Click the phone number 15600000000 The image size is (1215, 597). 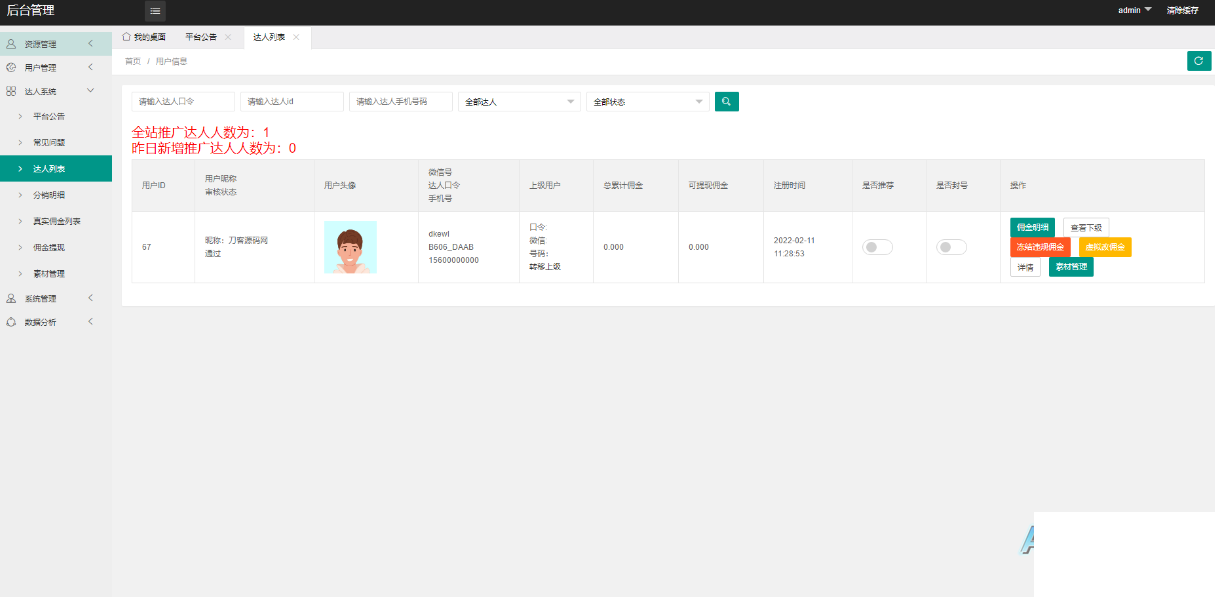point(454,260)
